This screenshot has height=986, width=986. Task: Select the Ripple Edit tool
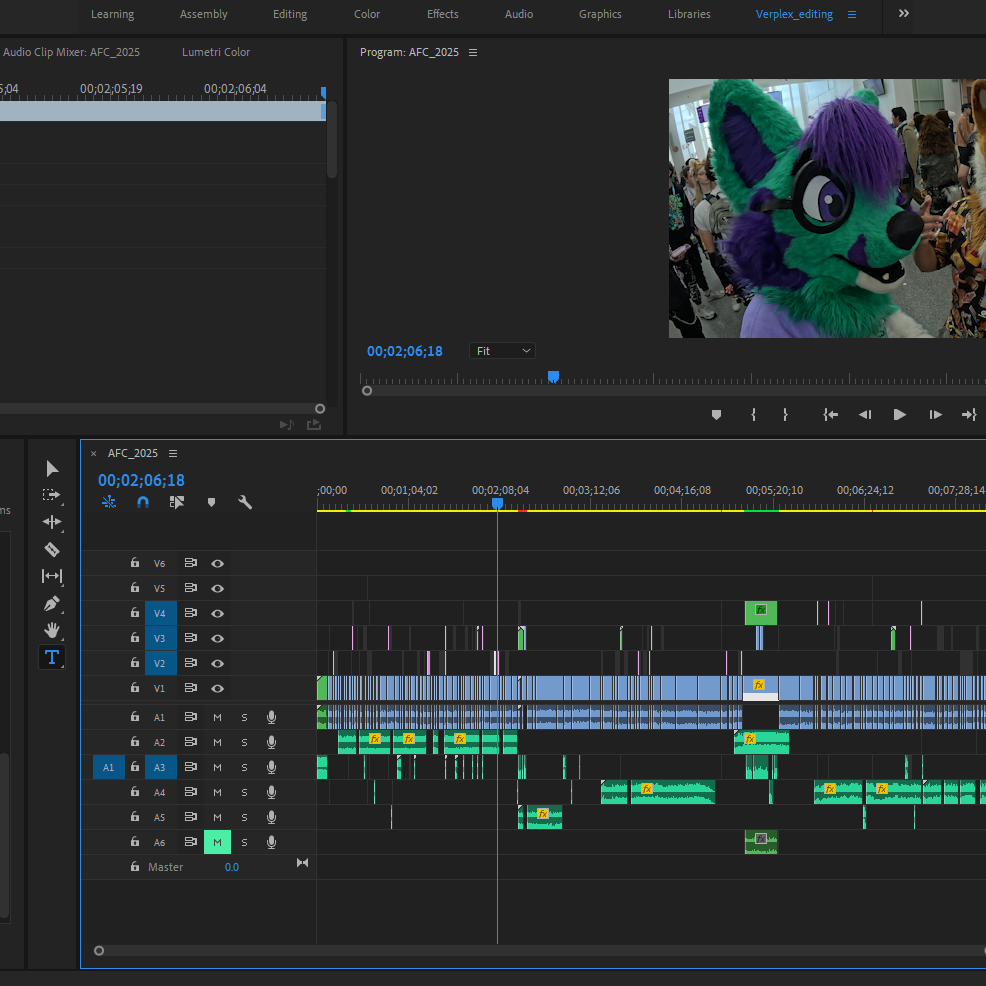52,522
